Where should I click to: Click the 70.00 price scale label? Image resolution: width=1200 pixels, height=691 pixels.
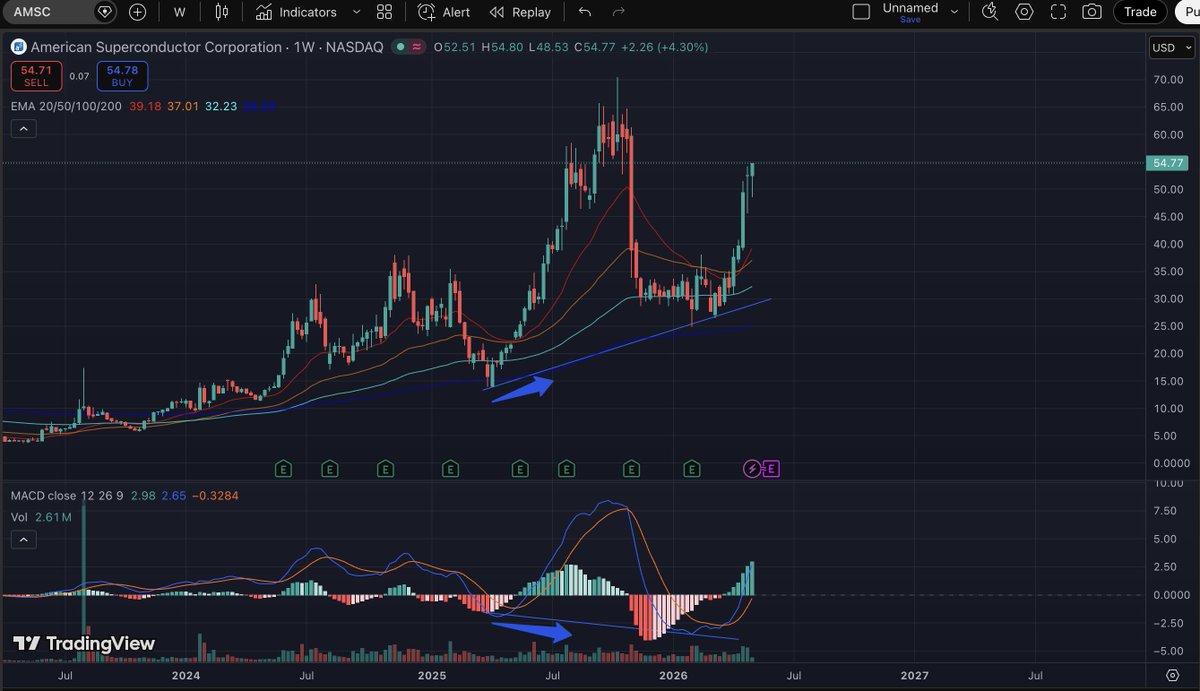tap(1167, 79)
